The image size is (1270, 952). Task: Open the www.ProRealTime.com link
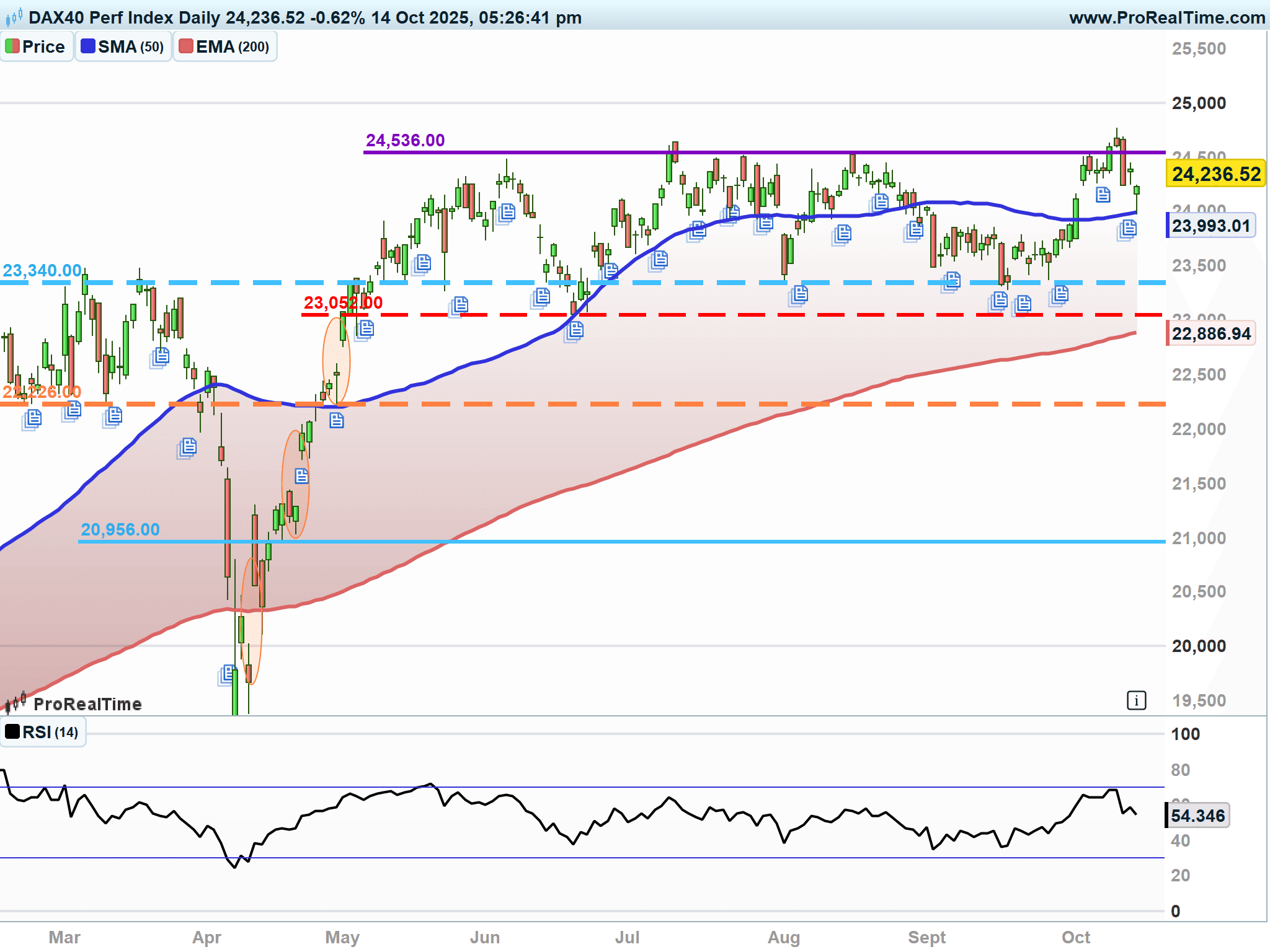(1166, 17)
